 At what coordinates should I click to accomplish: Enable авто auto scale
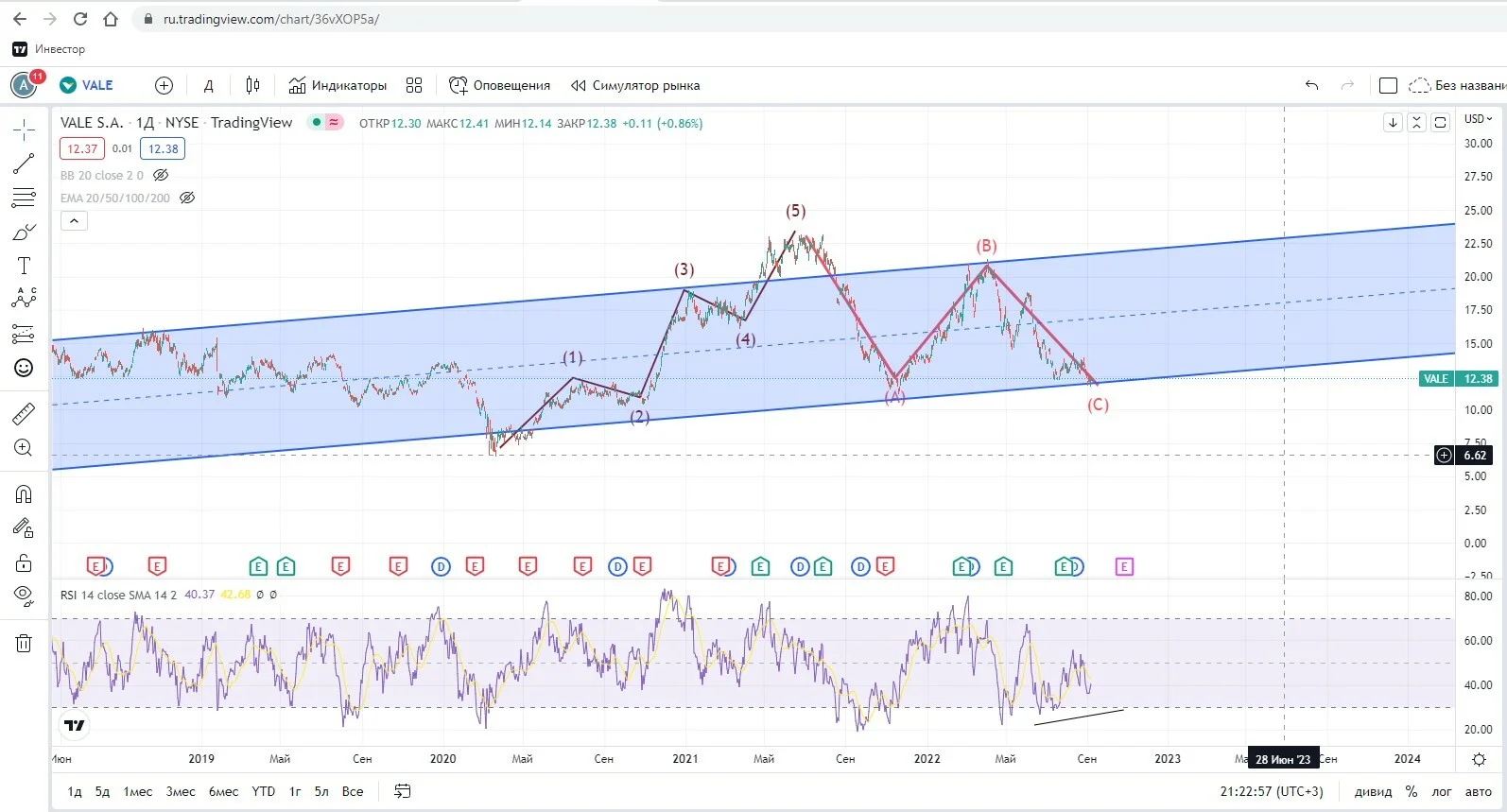(x=1479, y=791)
